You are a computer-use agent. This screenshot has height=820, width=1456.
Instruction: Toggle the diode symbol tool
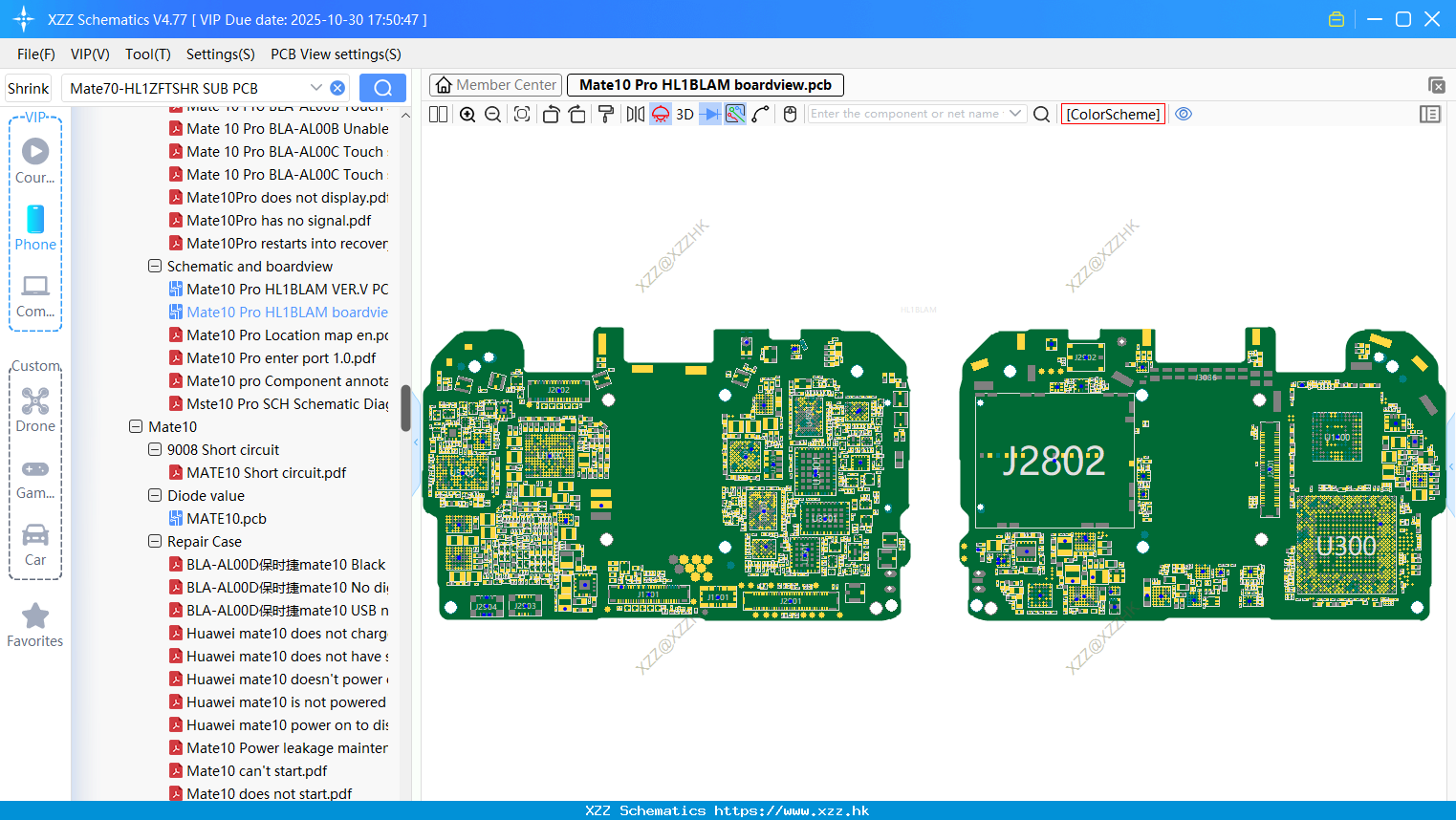pos(710,114)
